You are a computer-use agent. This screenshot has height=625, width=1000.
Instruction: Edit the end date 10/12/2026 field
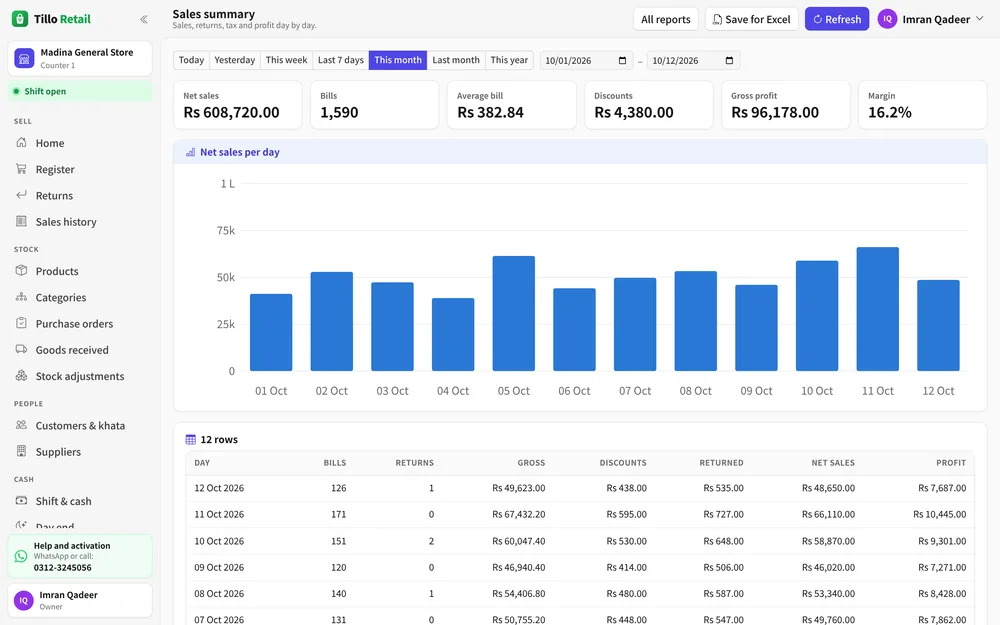pyautogui.click(x=693, y=61)
